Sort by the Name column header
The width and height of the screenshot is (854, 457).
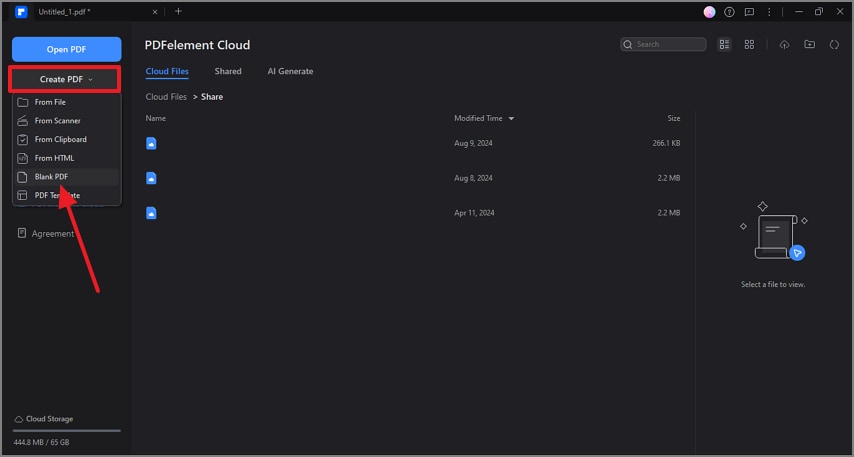[156, 118]
